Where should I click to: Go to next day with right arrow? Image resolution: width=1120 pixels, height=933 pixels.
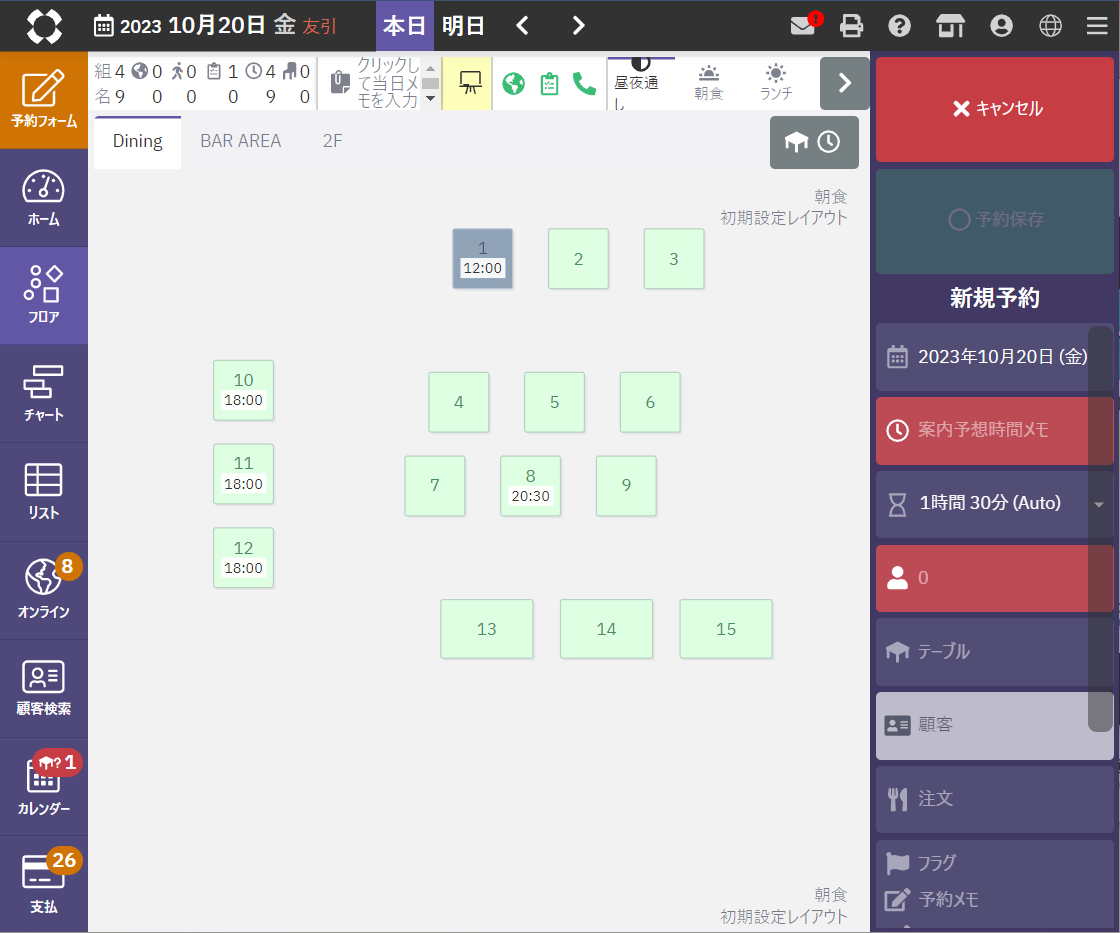(x=578, y=26)
